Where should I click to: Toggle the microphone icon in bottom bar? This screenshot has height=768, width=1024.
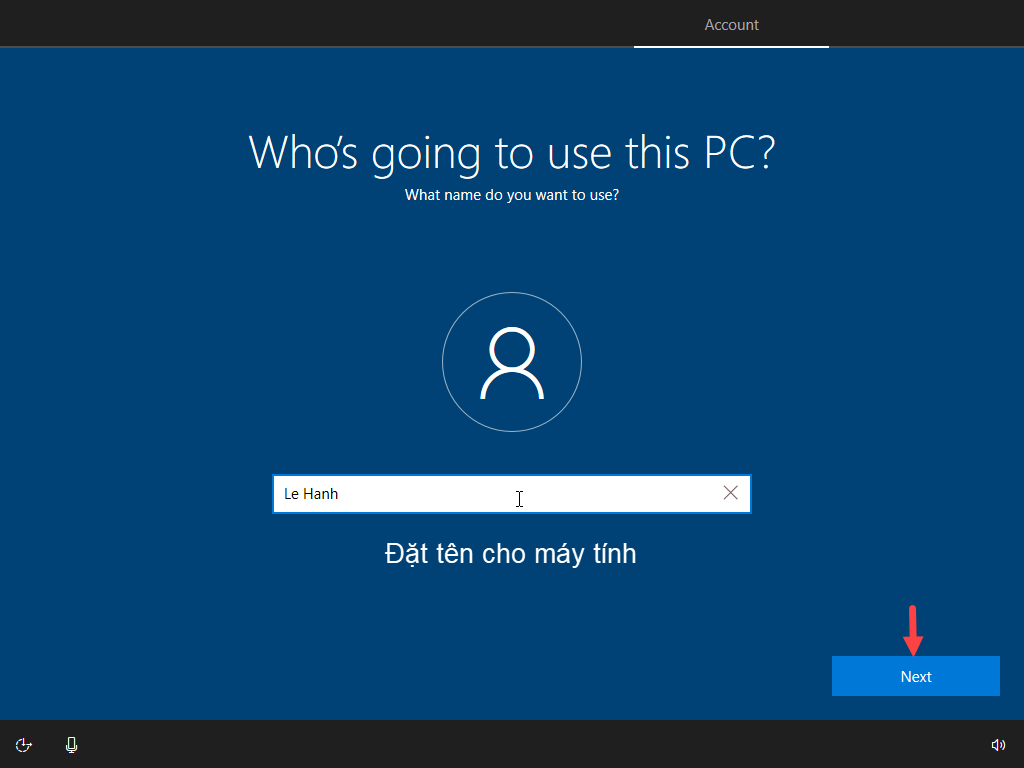[72, 745]
